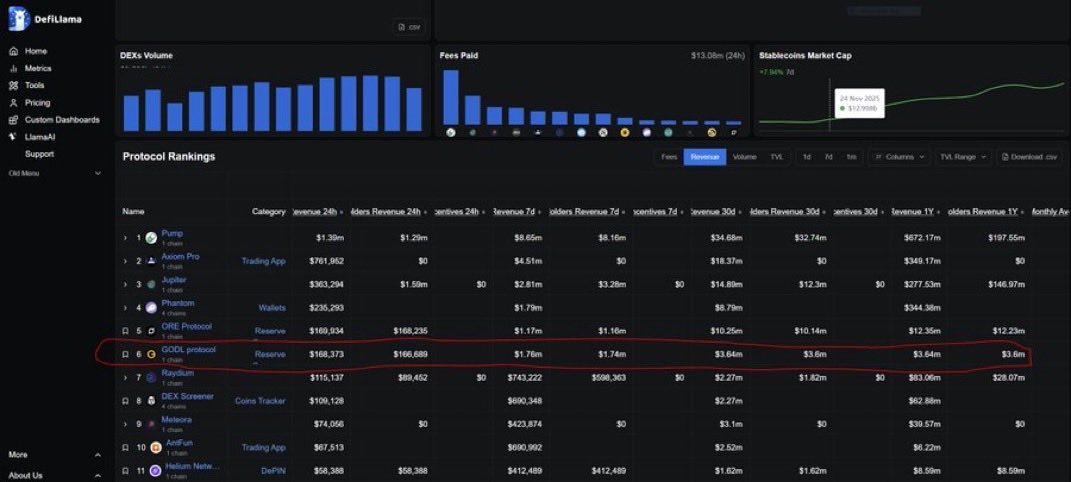This screenshot has height=482, width=1071.
Task: Click the Phantom logo icon
Action: pos(151,307)
